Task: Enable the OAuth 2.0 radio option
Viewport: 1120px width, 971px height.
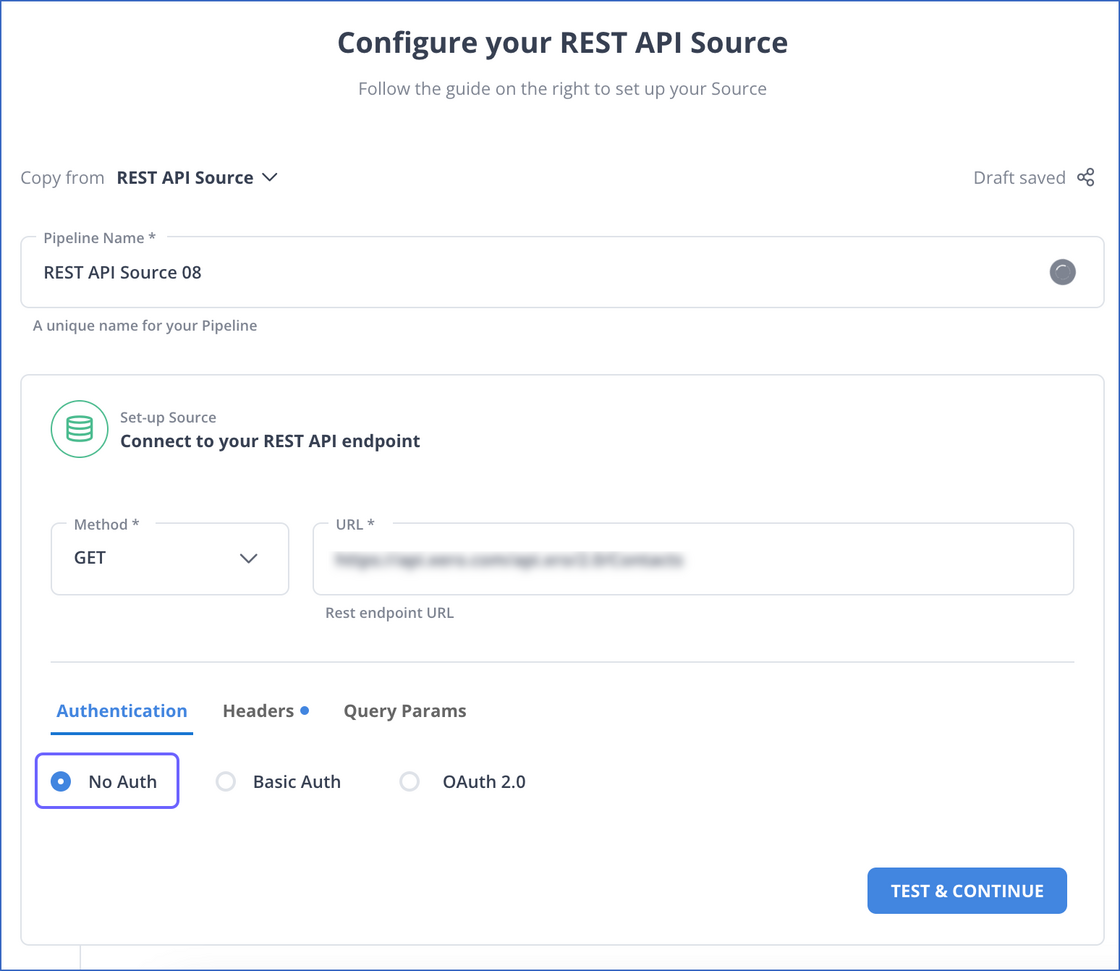Action: [x=410, y=781]
